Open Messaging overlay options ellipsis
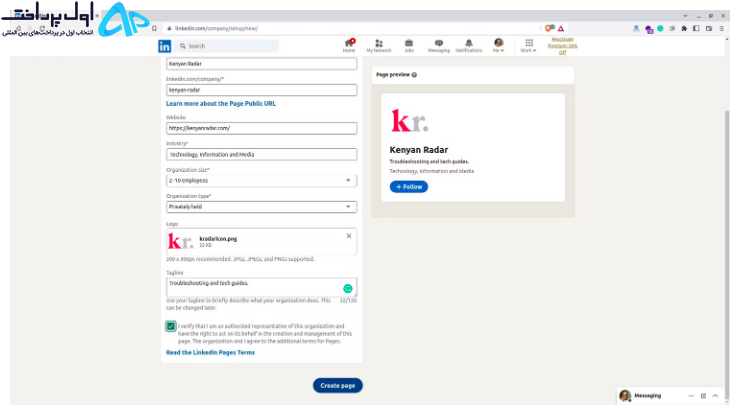The width and height of the screenshot is (739, 408). [x=691, y=396]
